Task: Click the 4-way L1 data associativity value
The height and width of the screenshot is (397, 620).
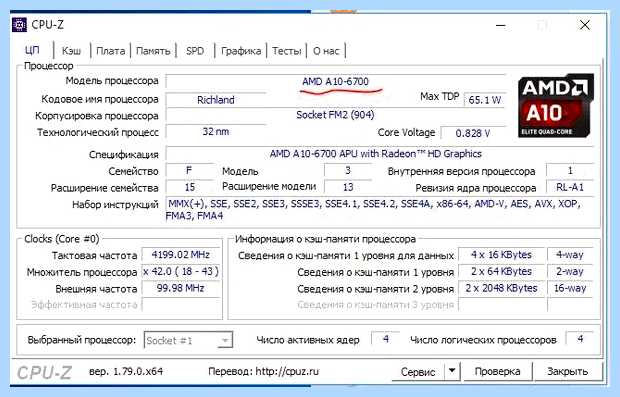Action: (570, 255)
